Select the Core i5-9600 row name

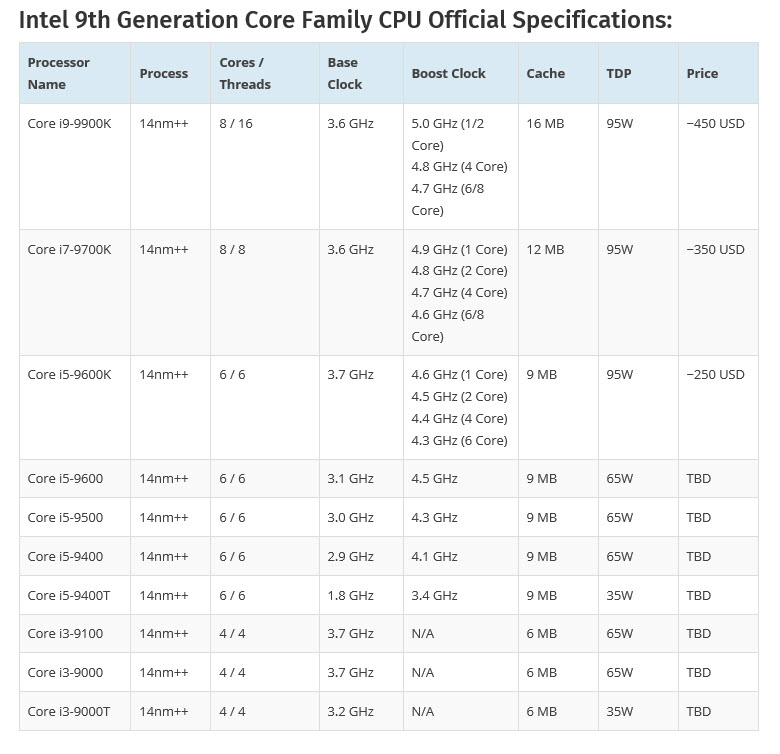point(65,478)
